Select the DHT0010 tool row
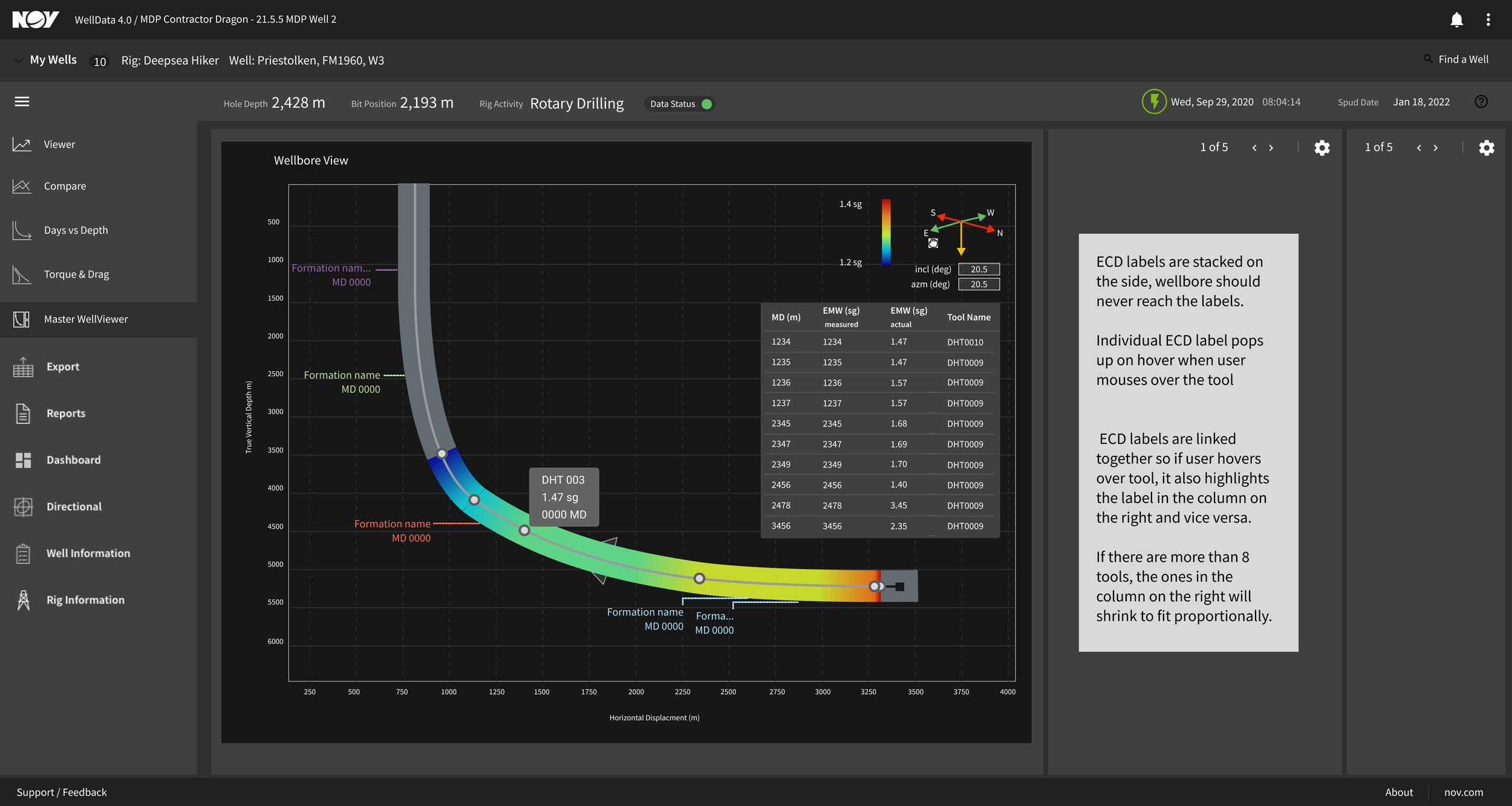 [881, 342]
